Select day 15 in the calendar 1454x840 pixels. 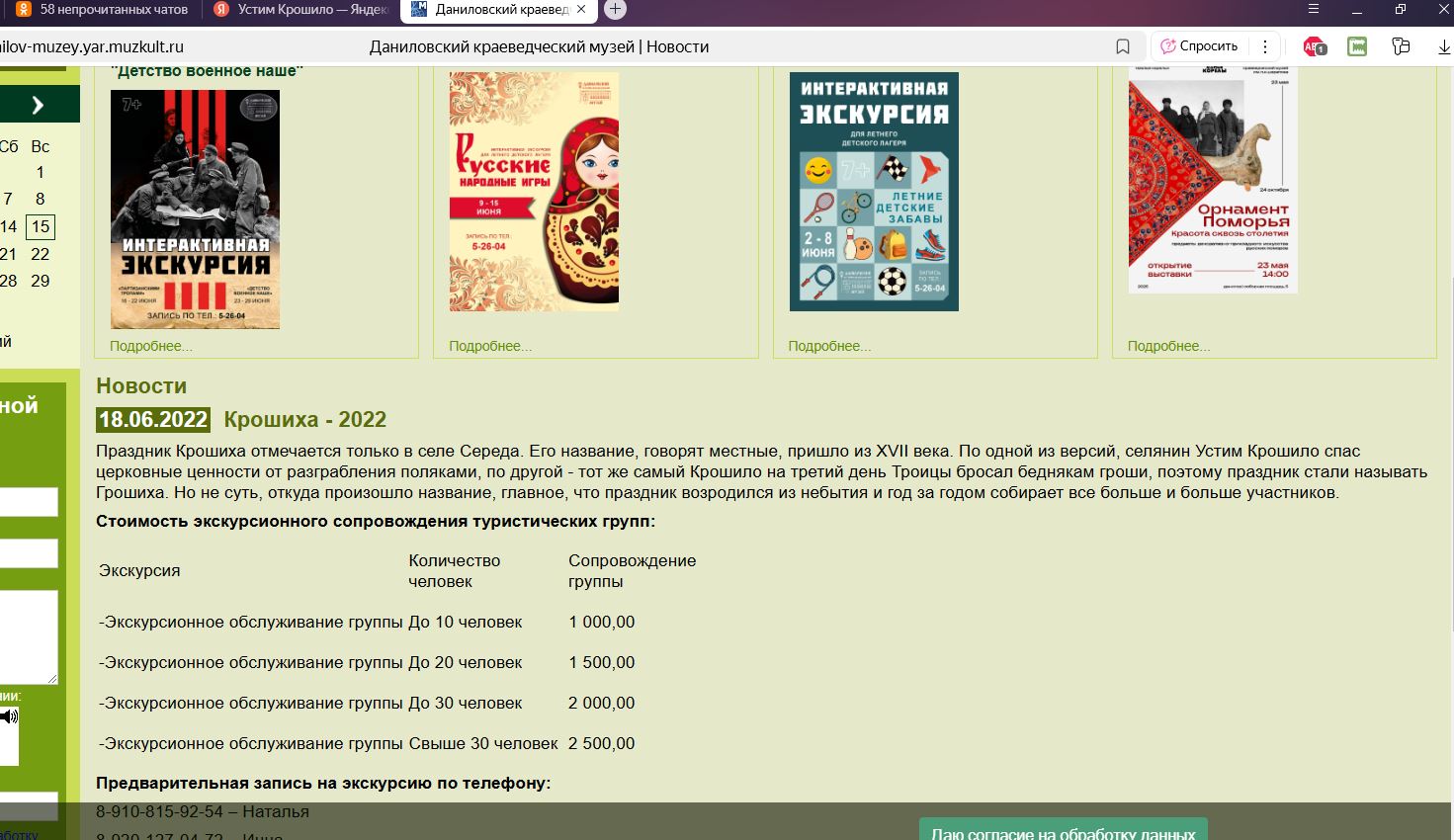coord(40,227)
